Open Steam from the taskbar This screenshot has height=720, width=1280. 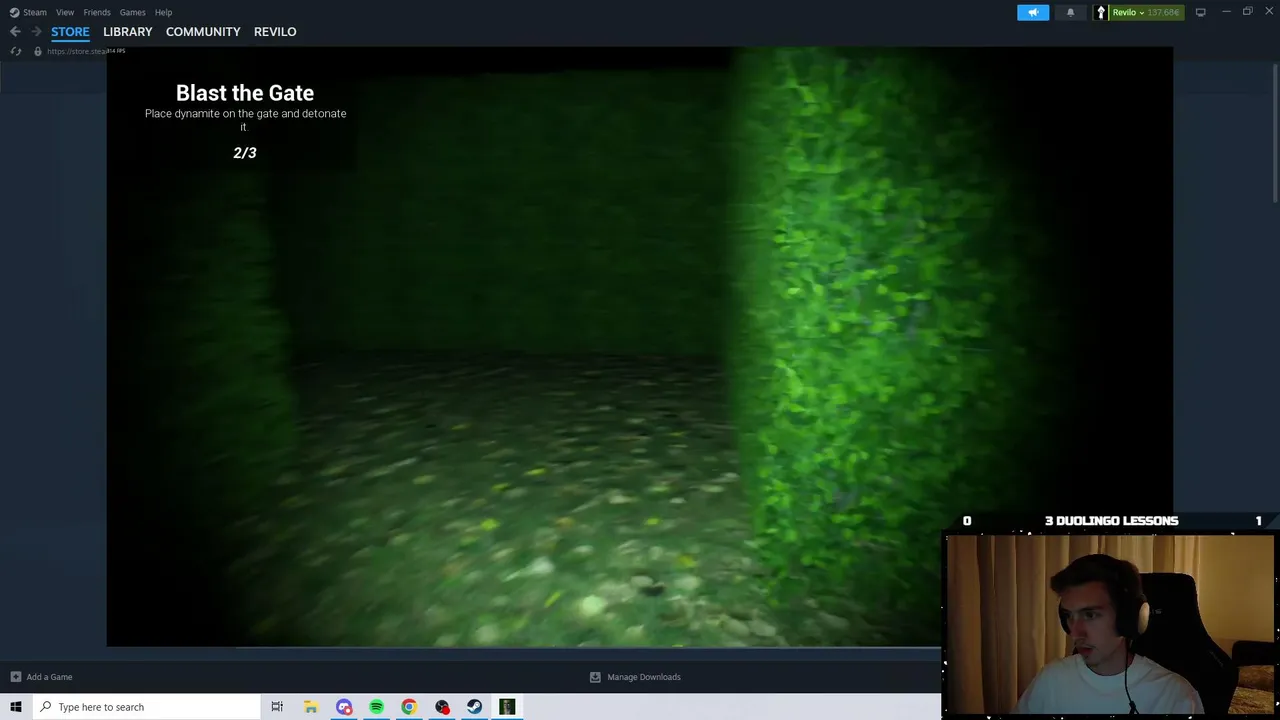(474, 707)
